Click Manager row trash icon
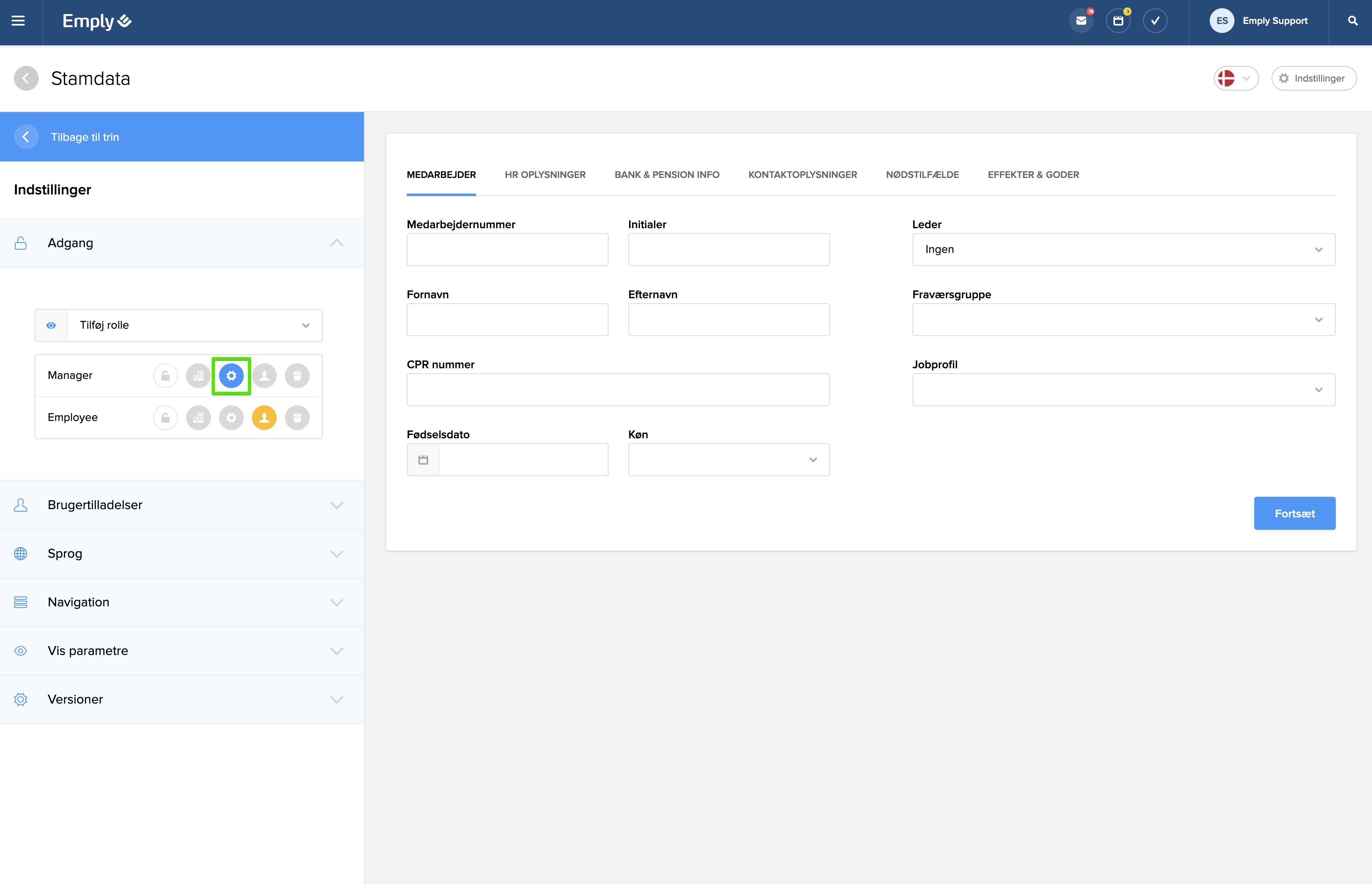The height and width of the screenshot is (884, 1372). 297,375
